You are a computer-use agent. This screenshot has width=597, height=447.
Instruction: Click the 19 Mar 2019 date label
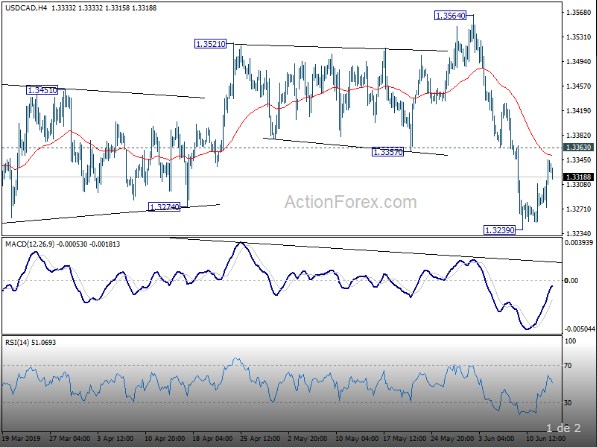21,438
